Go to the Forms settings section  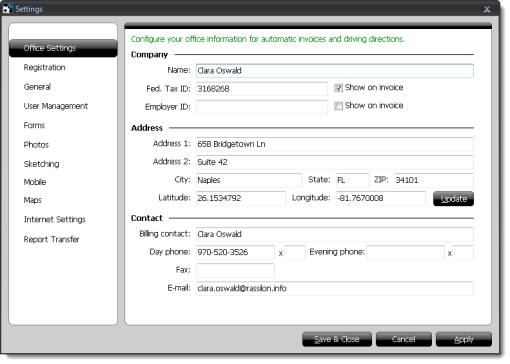click(x=34, y=125)
